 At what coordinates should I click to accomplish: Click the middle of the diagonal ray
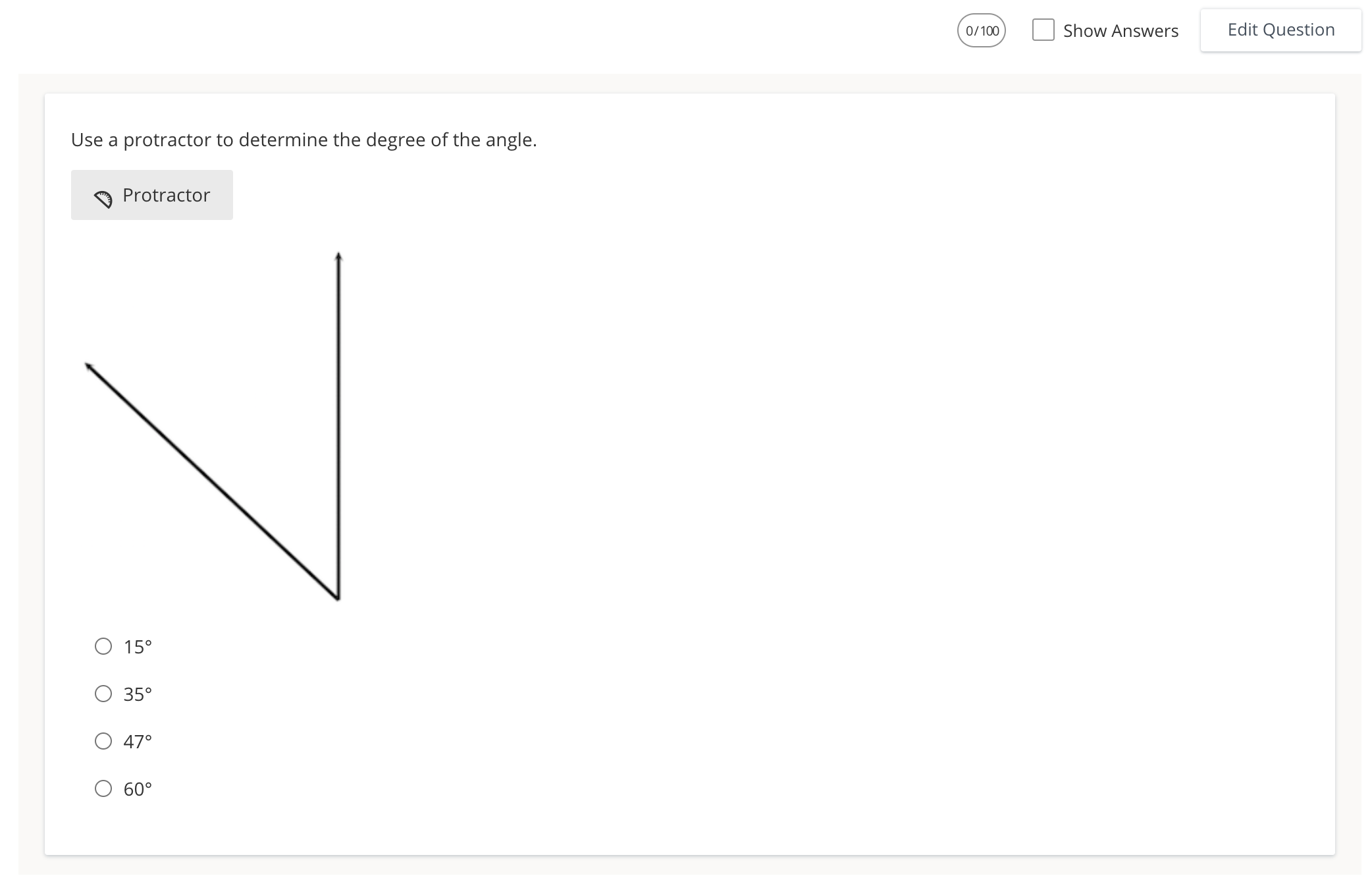(212, 481)
